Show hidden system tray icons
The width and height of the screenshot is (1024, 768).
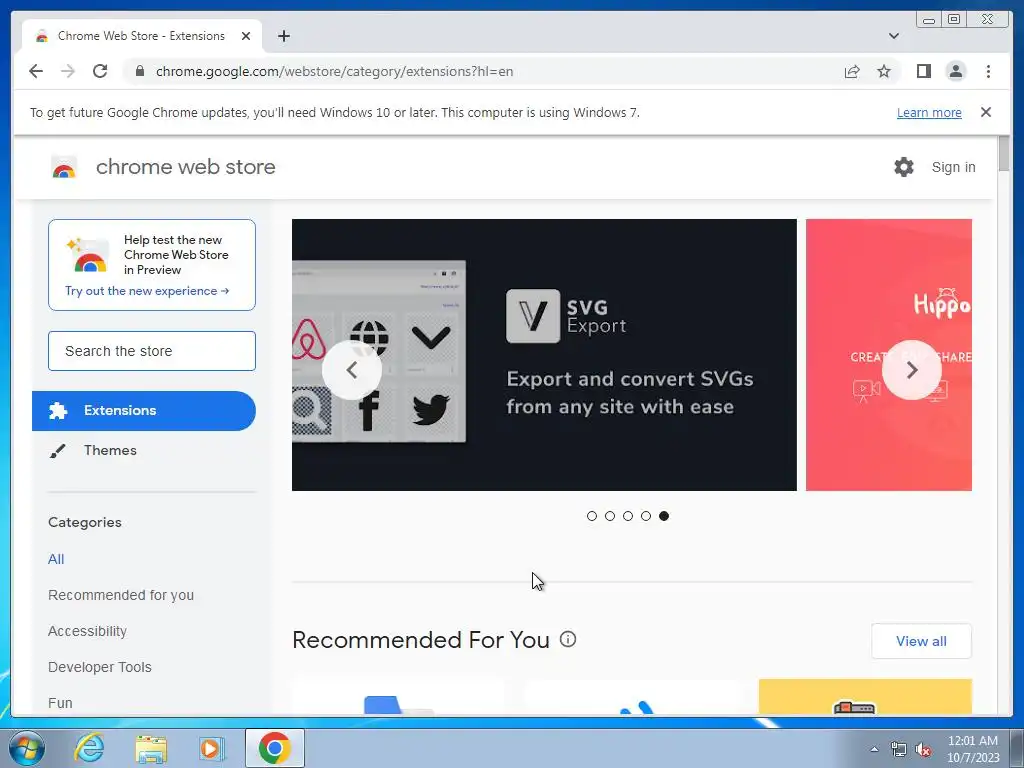[874, 749]
